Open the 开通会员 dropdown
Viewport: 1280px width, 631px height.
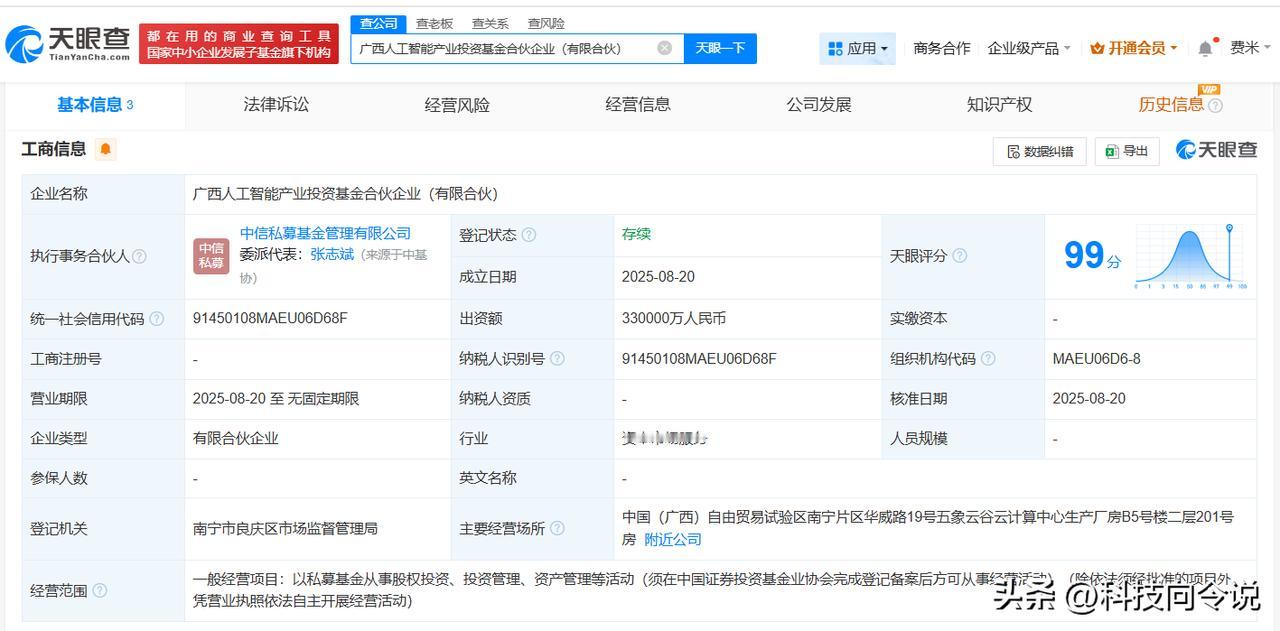coord(1134,48)
